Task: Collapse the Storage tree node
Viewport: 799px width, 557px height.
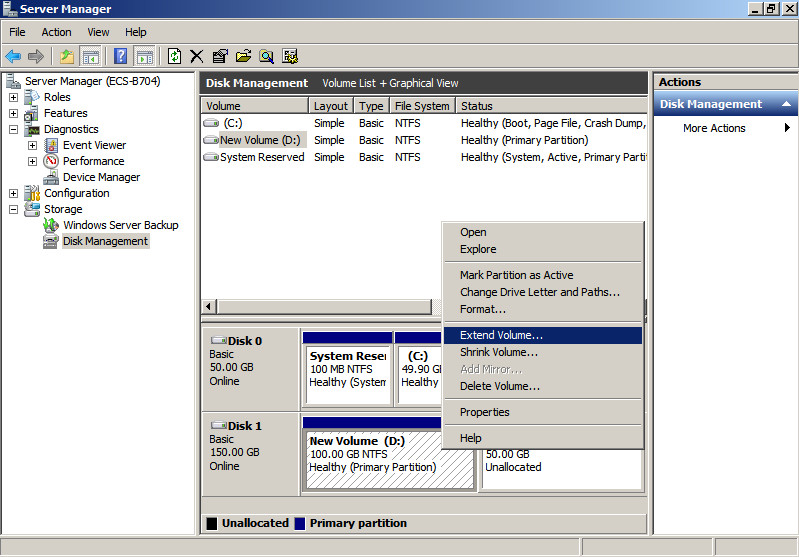Action: point(13,209)
